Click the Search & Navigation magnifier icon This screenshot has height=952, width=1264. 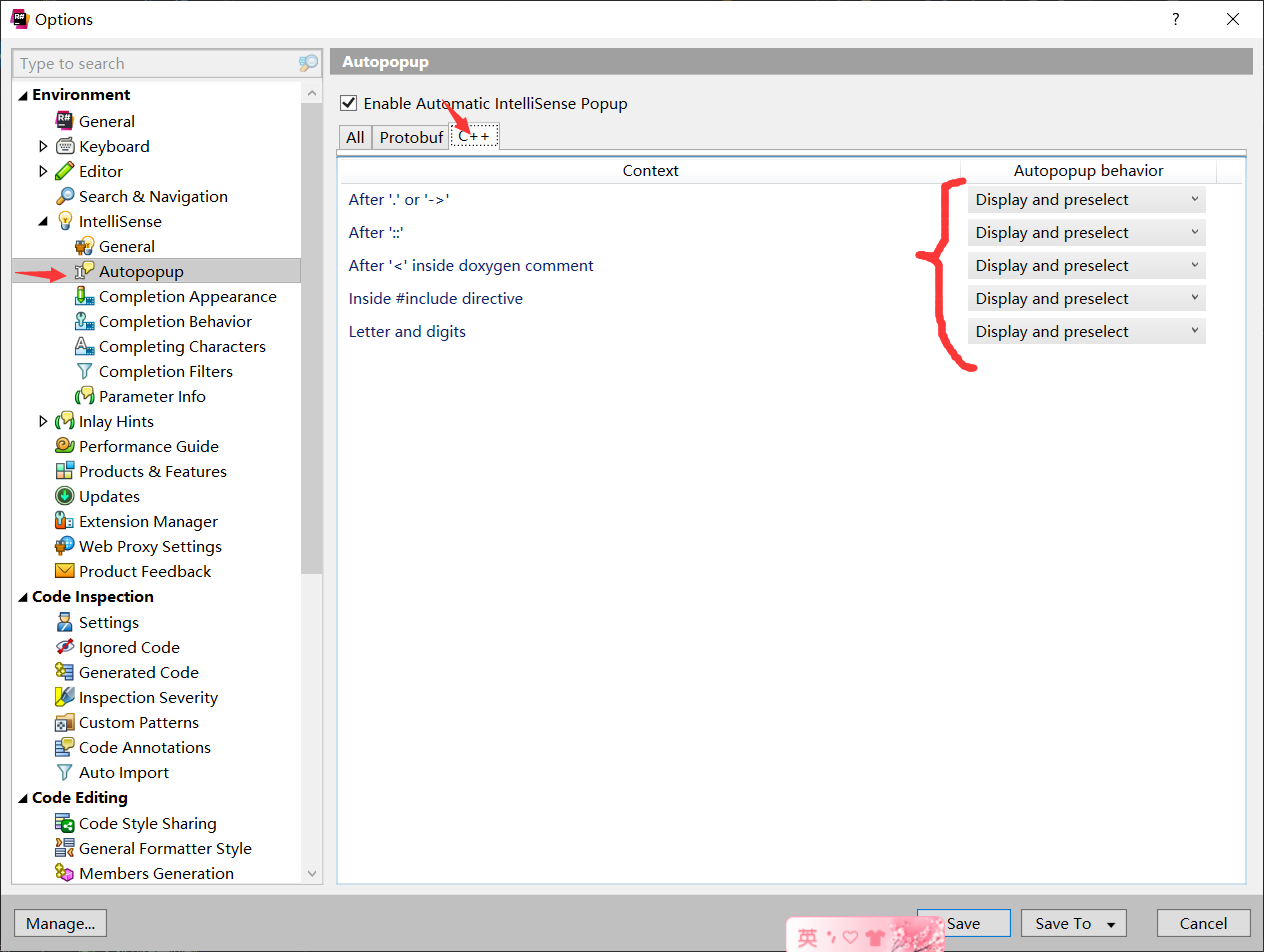click(64, 196)
